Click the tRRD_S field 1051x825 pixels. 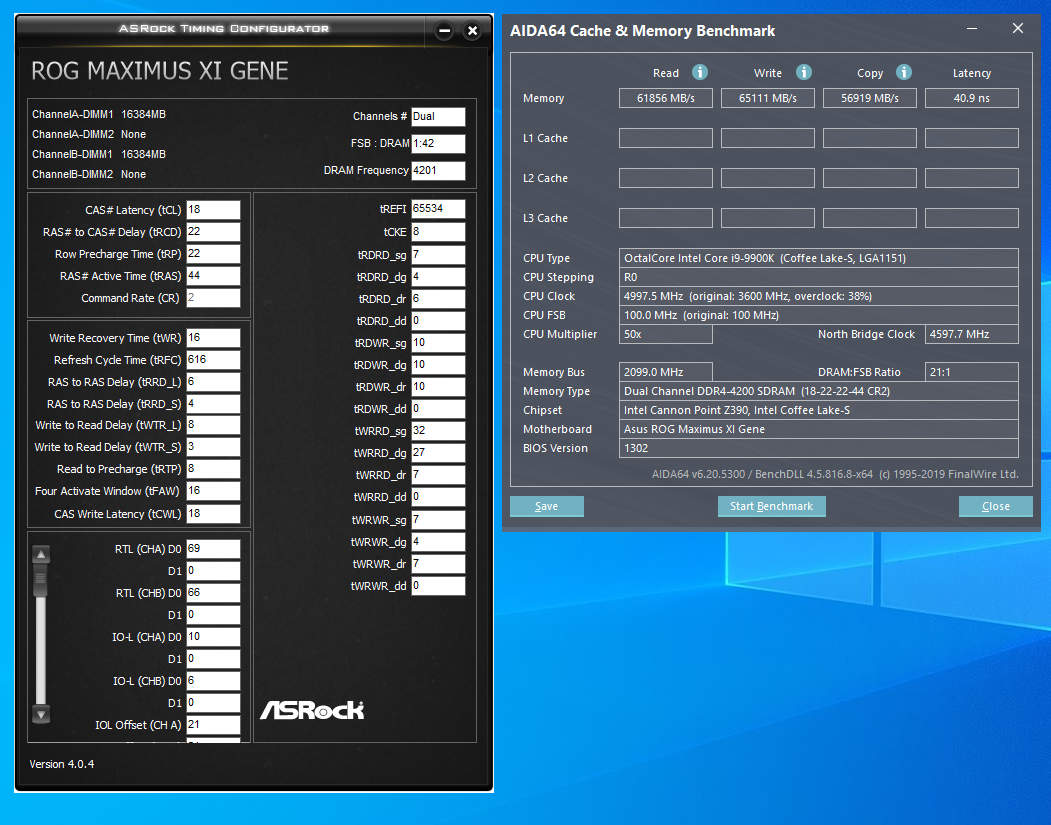tap(213, 404)
